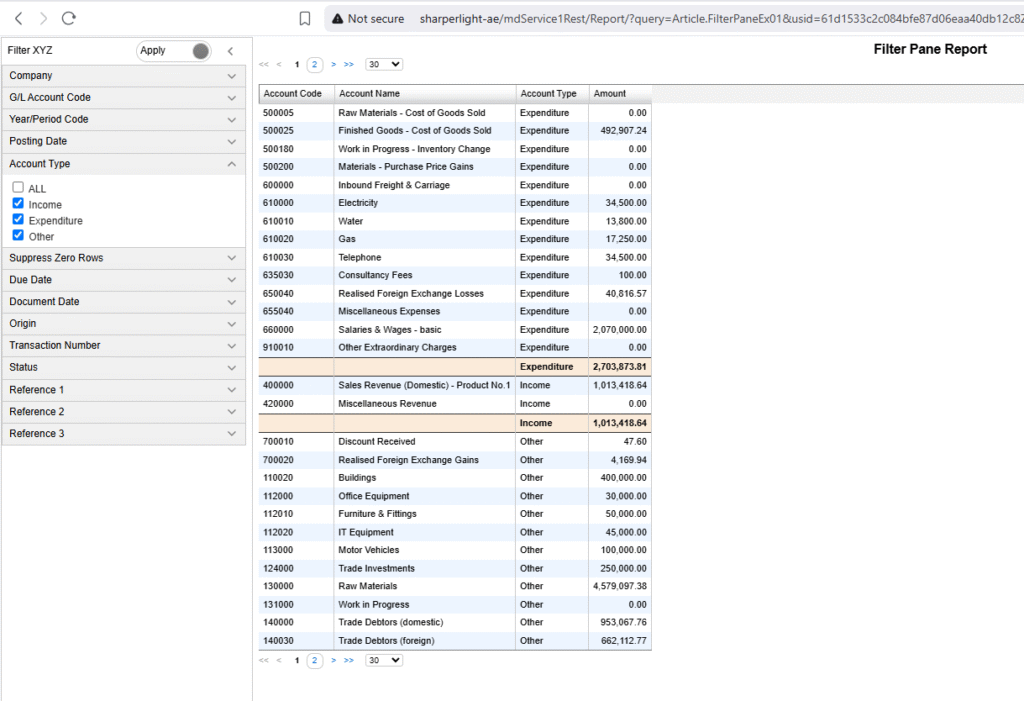This screenshot has width=1024, height=701.
Task: Click the Not secure warning icon
Action: point(337,19)
